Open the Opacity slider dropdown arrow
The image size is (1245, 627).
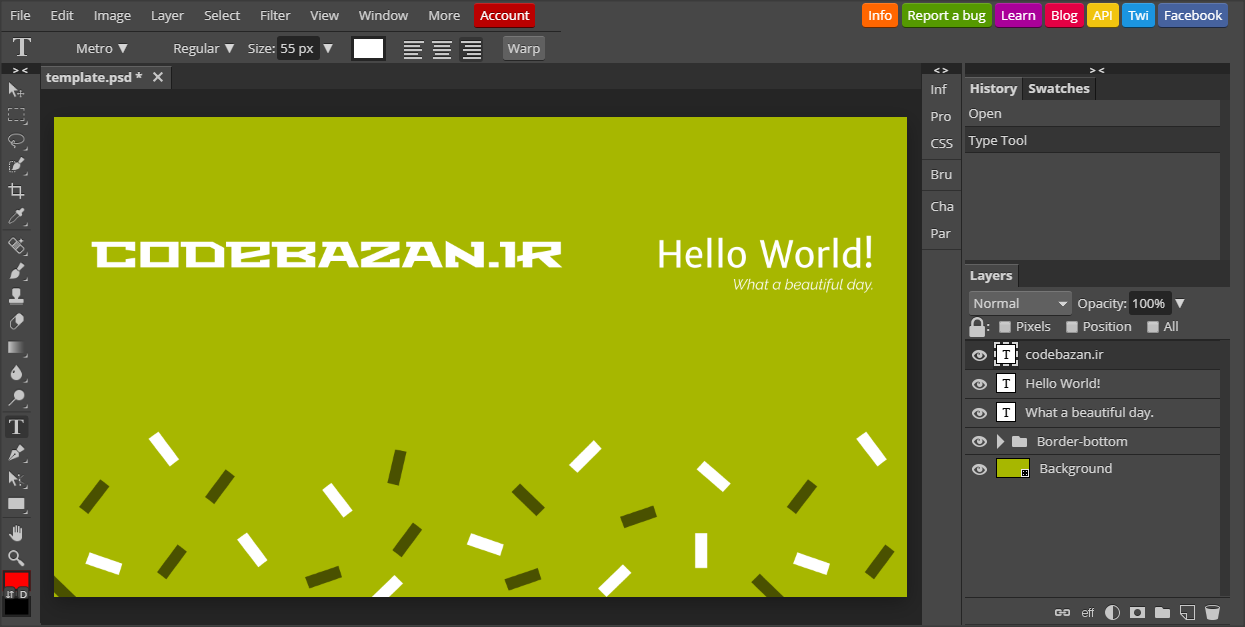1180,303
